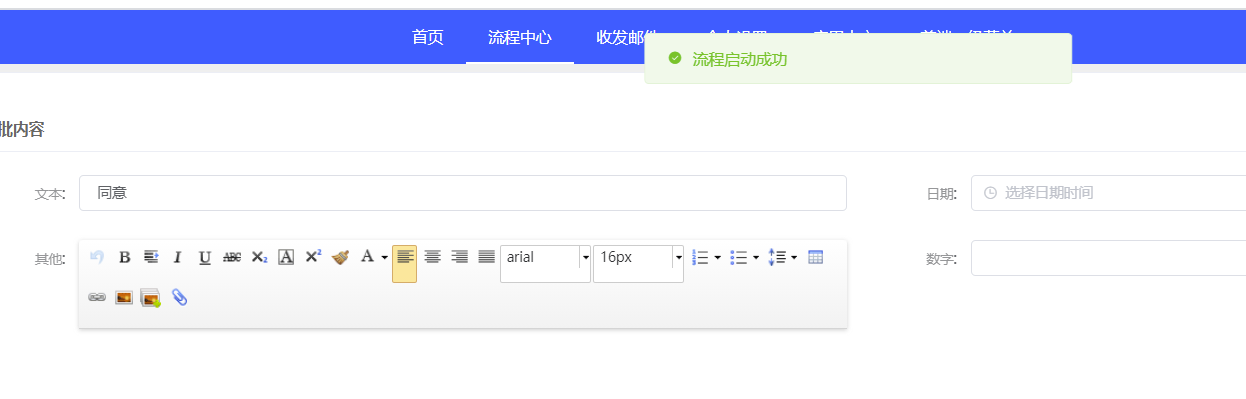
Task: Apply strikethrough formatting
Action: point(232,257)
